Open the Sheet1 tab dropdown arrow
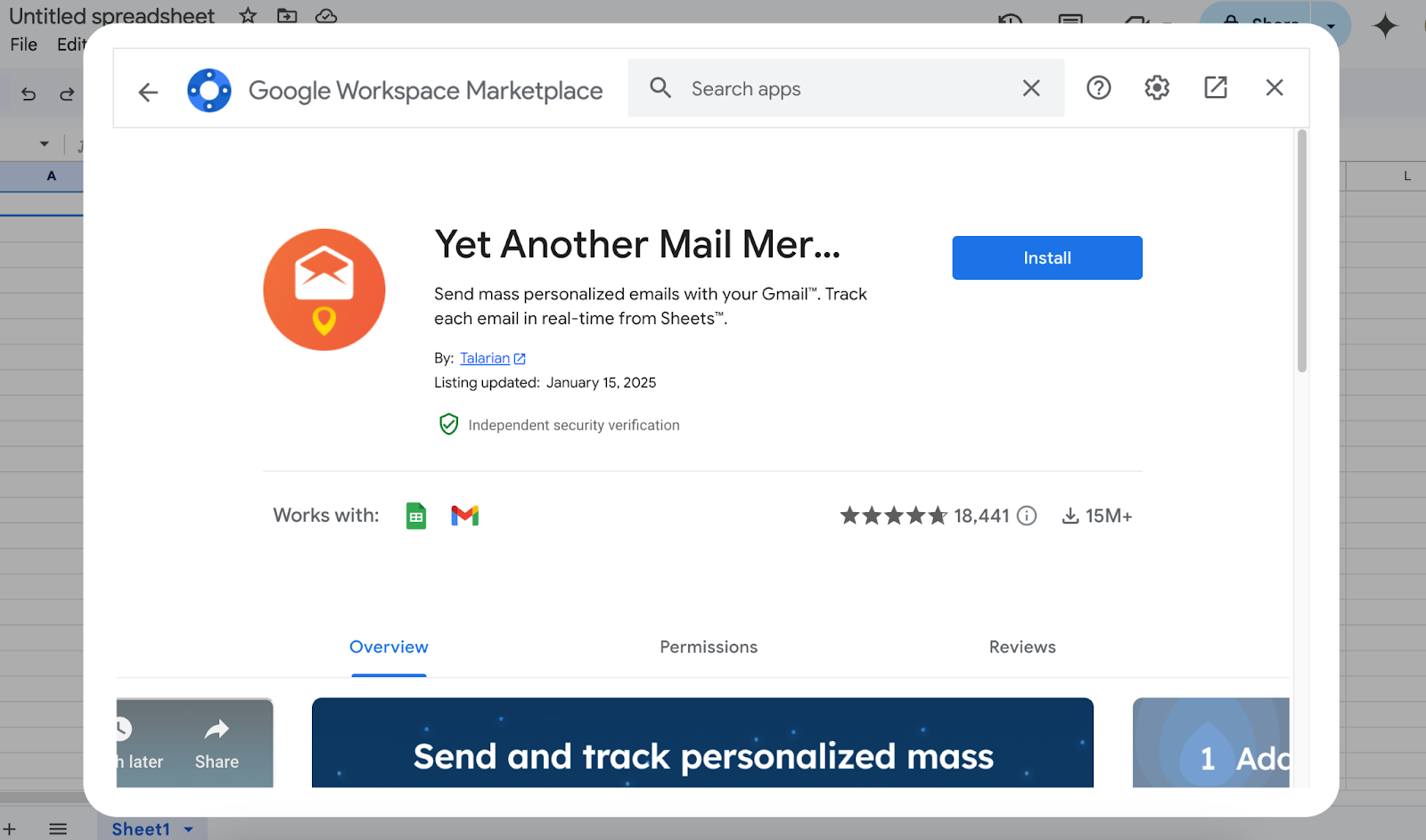The image size is (1426, 840). 188,829
